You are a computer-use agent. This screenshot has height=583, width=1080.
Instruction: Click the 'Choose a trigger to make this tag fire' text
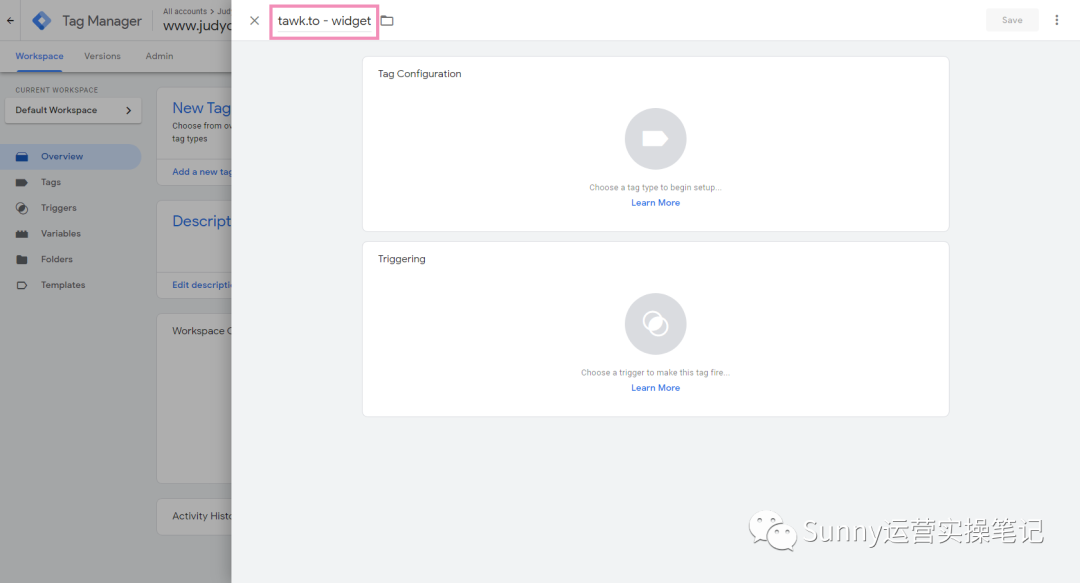click(655, 373)
